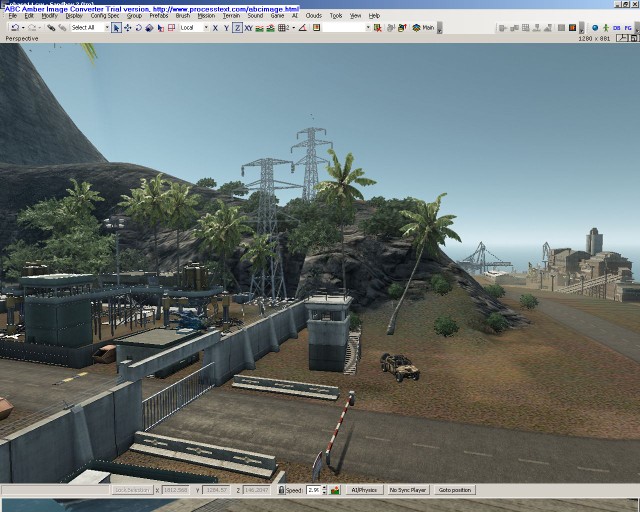Open the Config Spec menu

pyautogui.click(x=105, y=16)
